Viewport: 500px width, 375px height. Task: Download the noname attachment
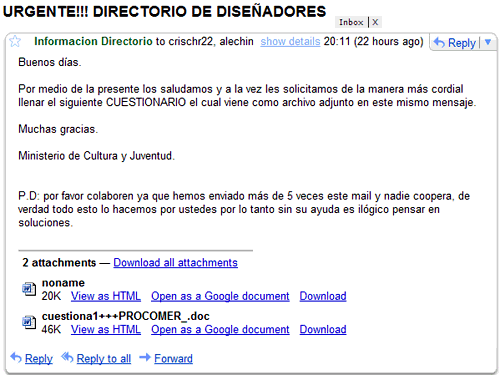[323, 296]
